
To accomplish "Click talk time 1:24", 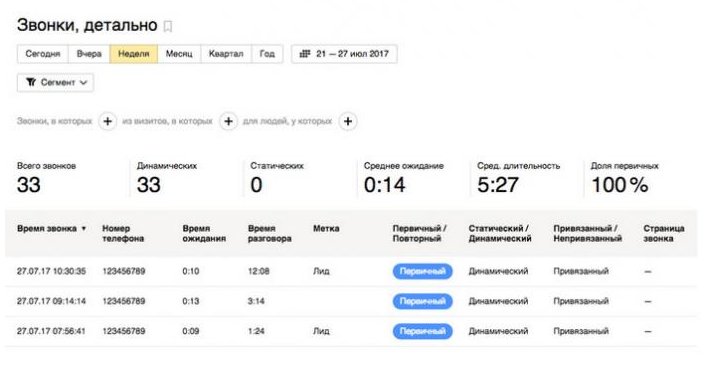I will coord(256,331).
